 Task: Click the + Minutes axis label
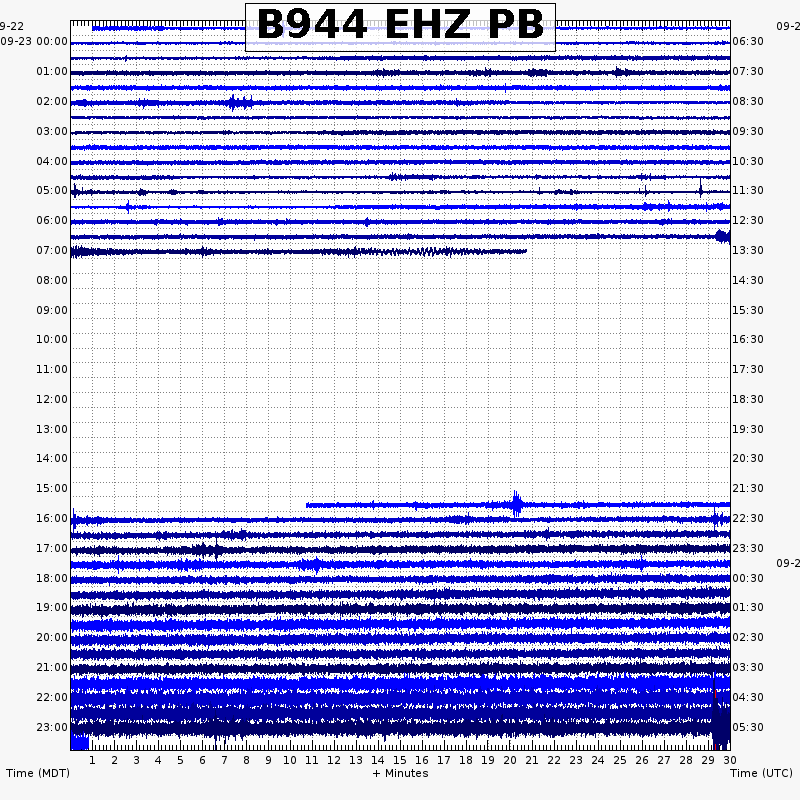pyautogui.click(x=401, y=773)
